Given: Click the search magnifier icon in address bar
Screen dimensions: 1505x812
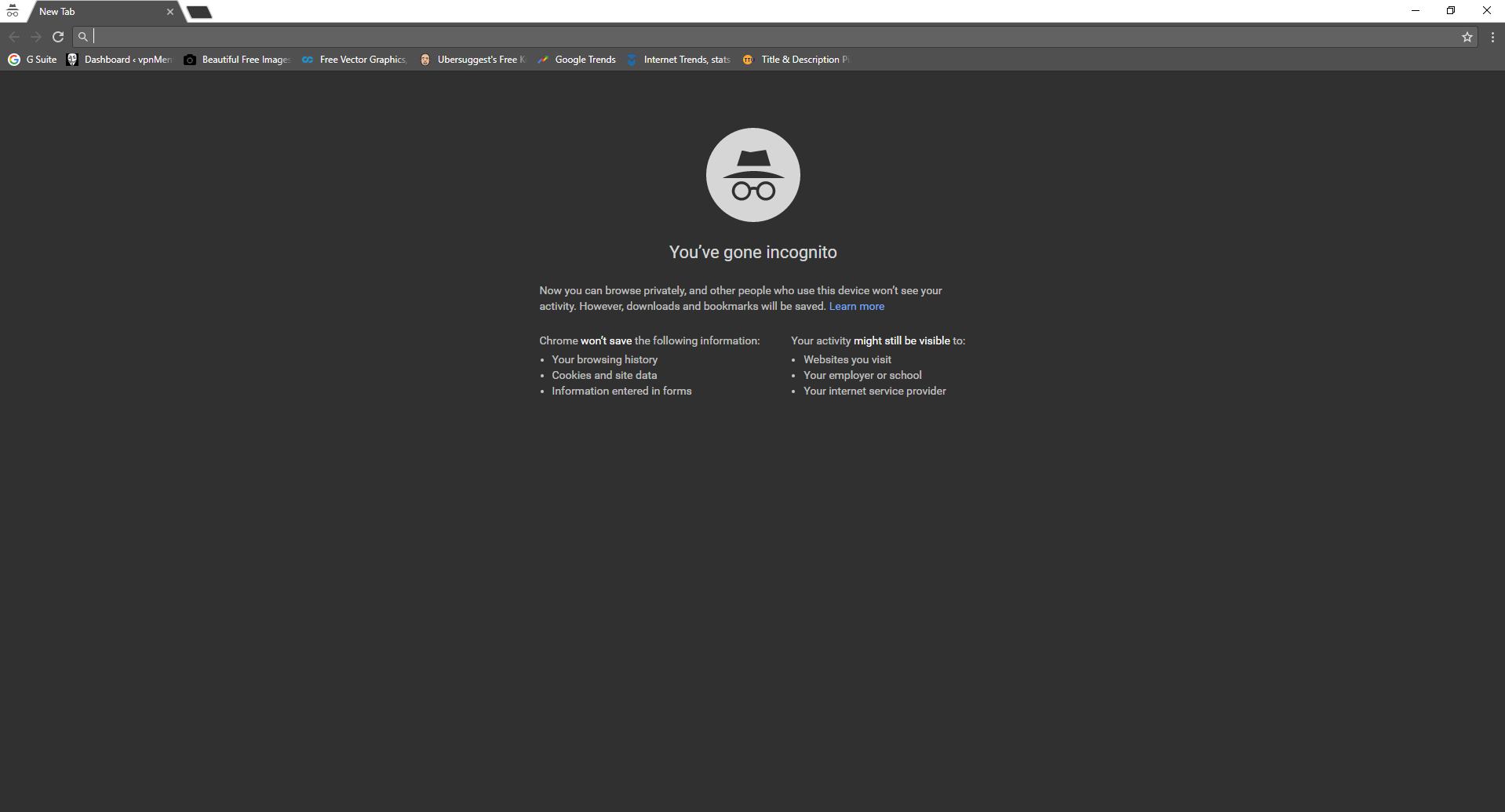Looking at the screenshot, I should (83, 37).
